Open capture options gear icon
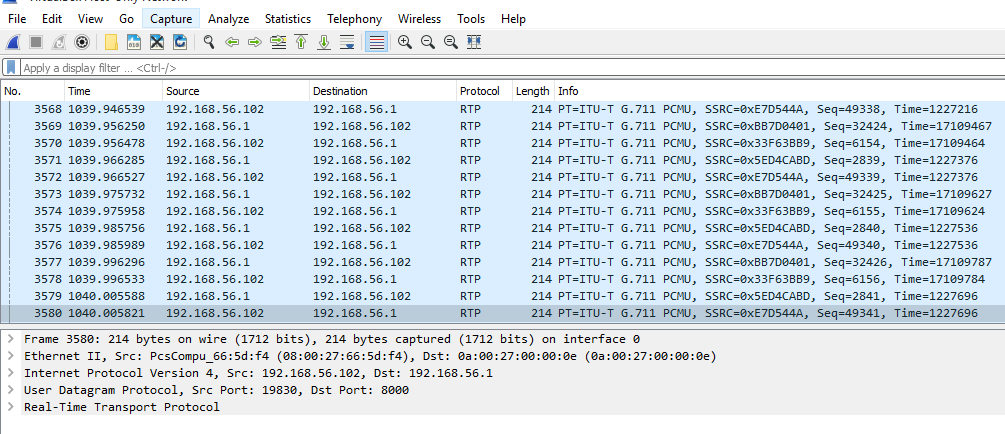 [82, 42]
